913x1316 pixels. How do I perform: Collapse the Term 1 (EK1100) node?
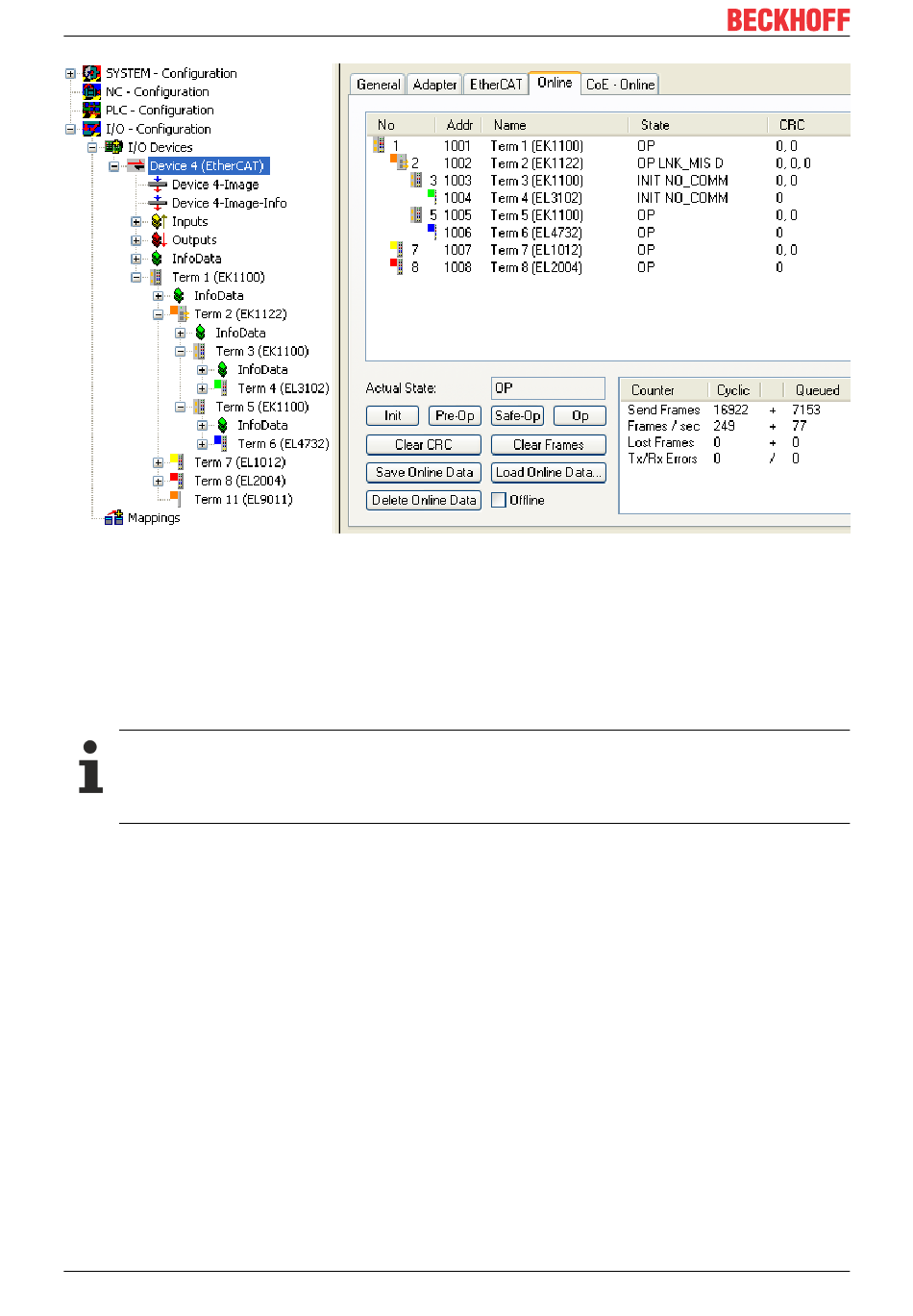136,277
